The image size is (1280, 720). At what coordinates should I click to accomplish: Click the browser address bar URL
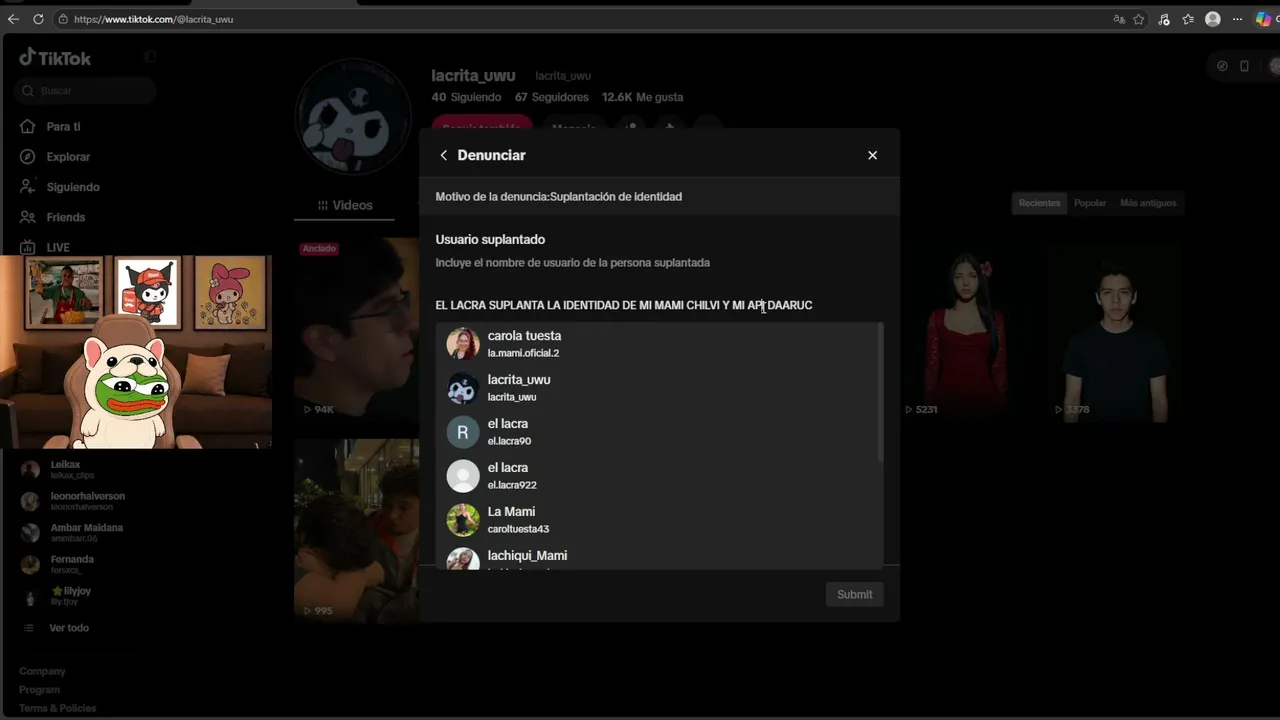point(153,19)
